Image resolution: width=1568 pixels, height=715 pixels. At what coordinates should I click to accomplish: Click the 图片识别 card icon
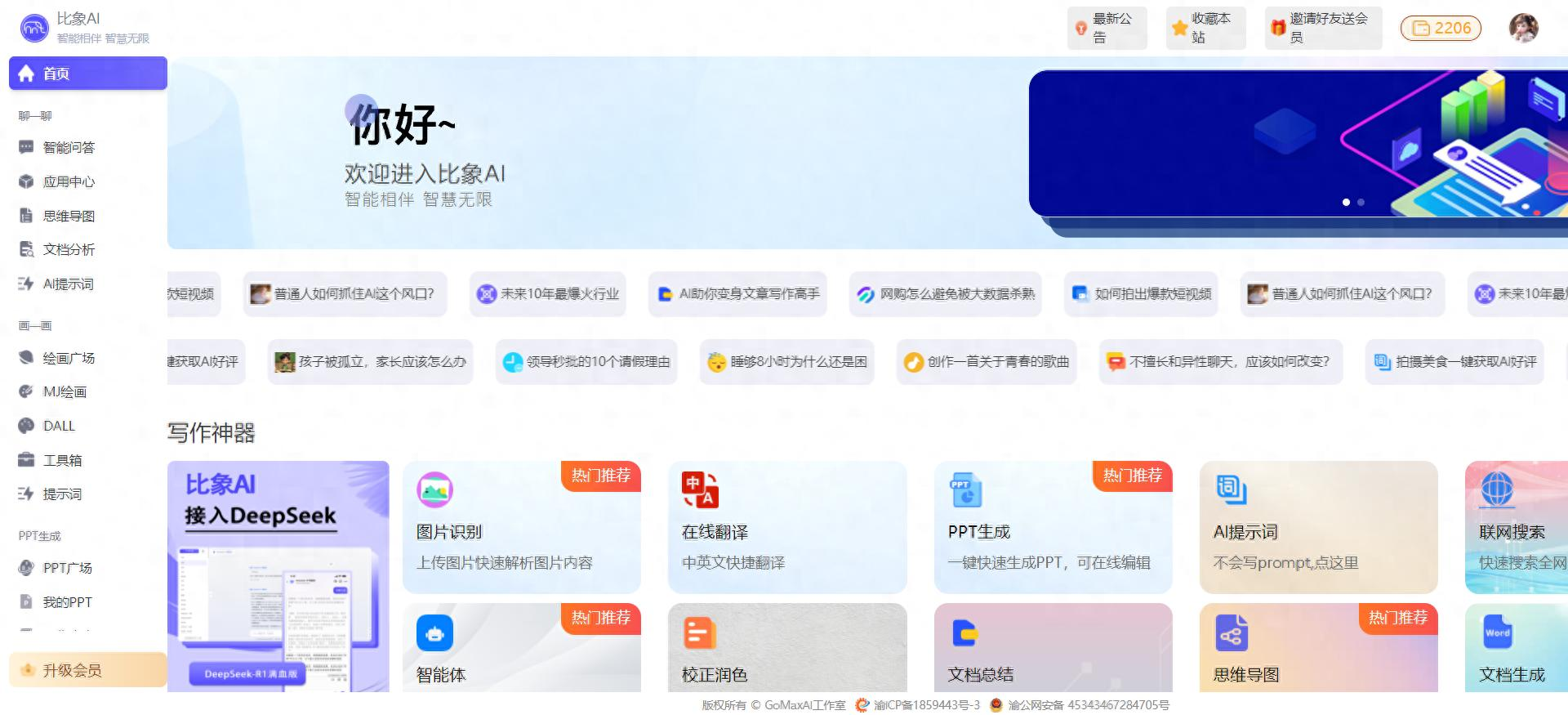pyautogui.click(x=434, y=489)
